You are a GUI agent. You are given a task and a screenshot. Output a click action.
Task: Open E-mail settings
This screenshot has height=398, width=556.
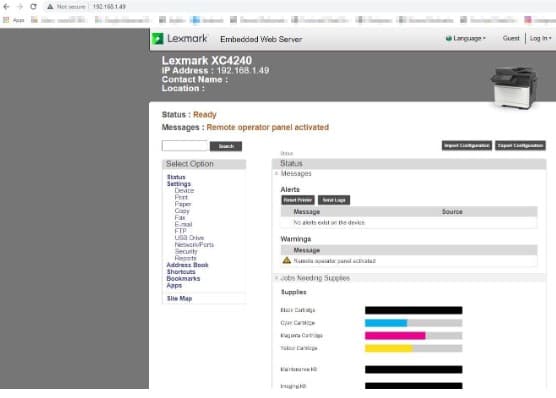(183, 224)
